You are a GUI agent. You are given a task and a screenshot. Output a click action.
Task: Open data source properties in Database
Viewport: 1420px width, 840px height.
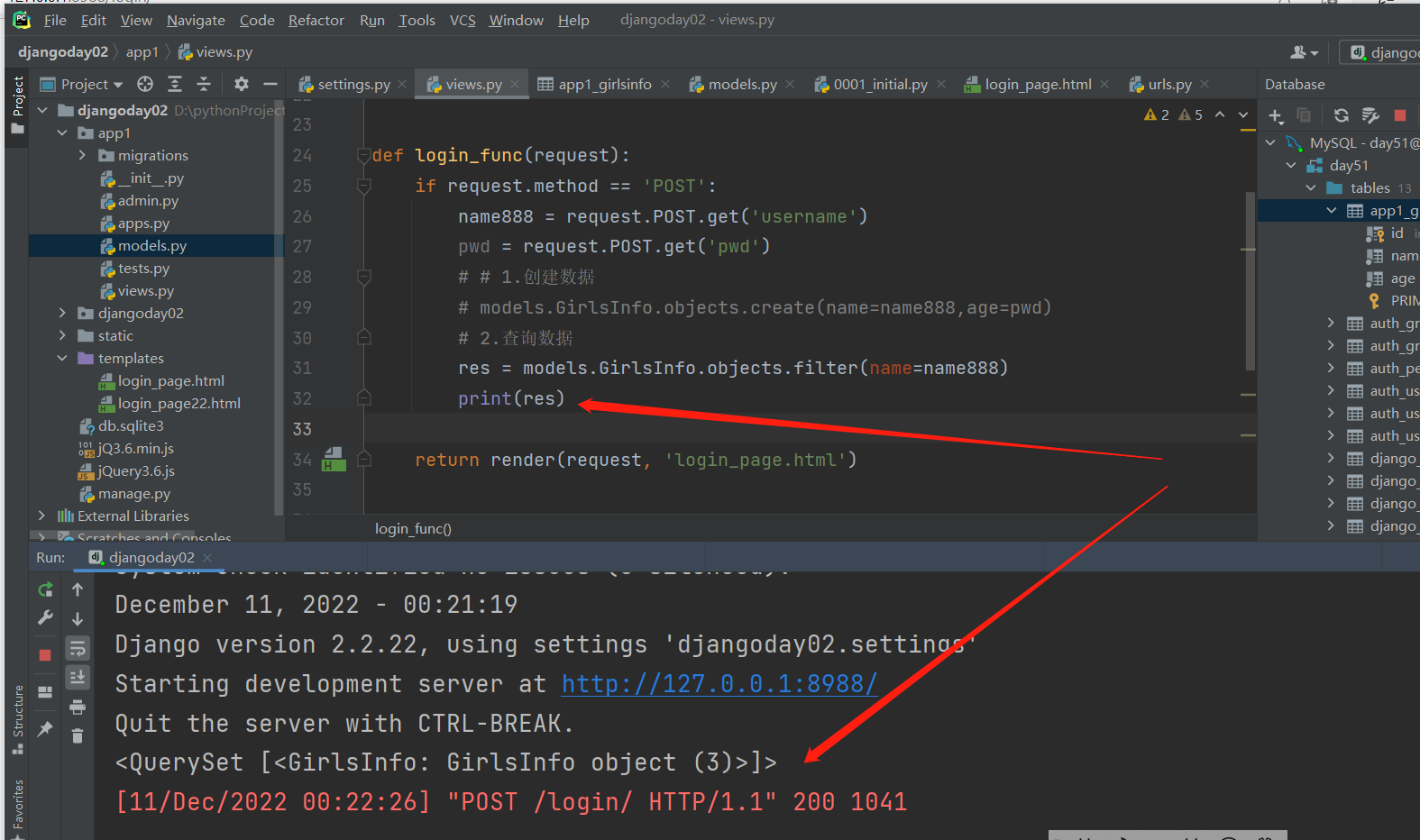pyautogui.click(x=1370, y=115)
